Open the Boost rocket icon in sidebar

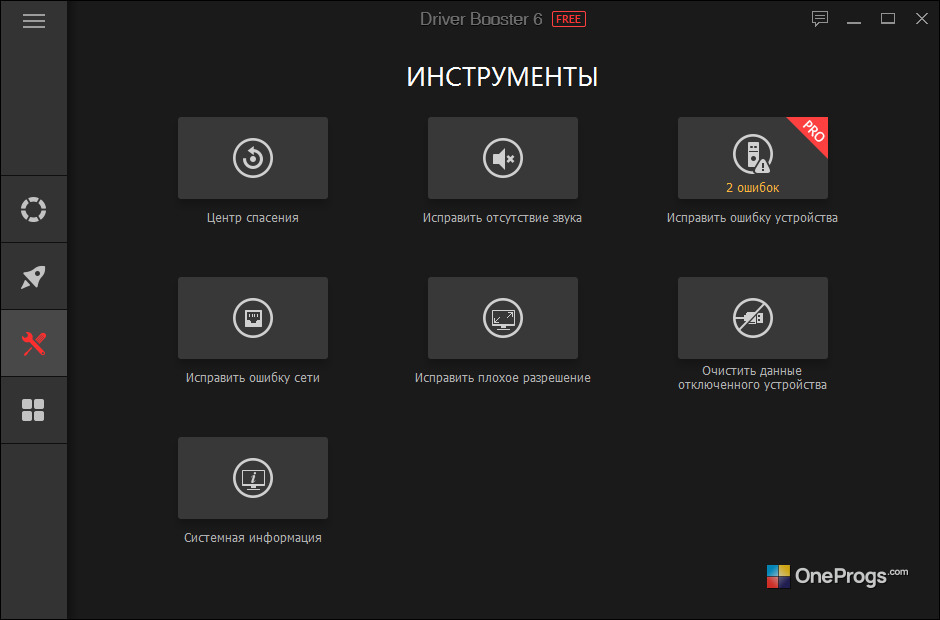click(34, 276)
